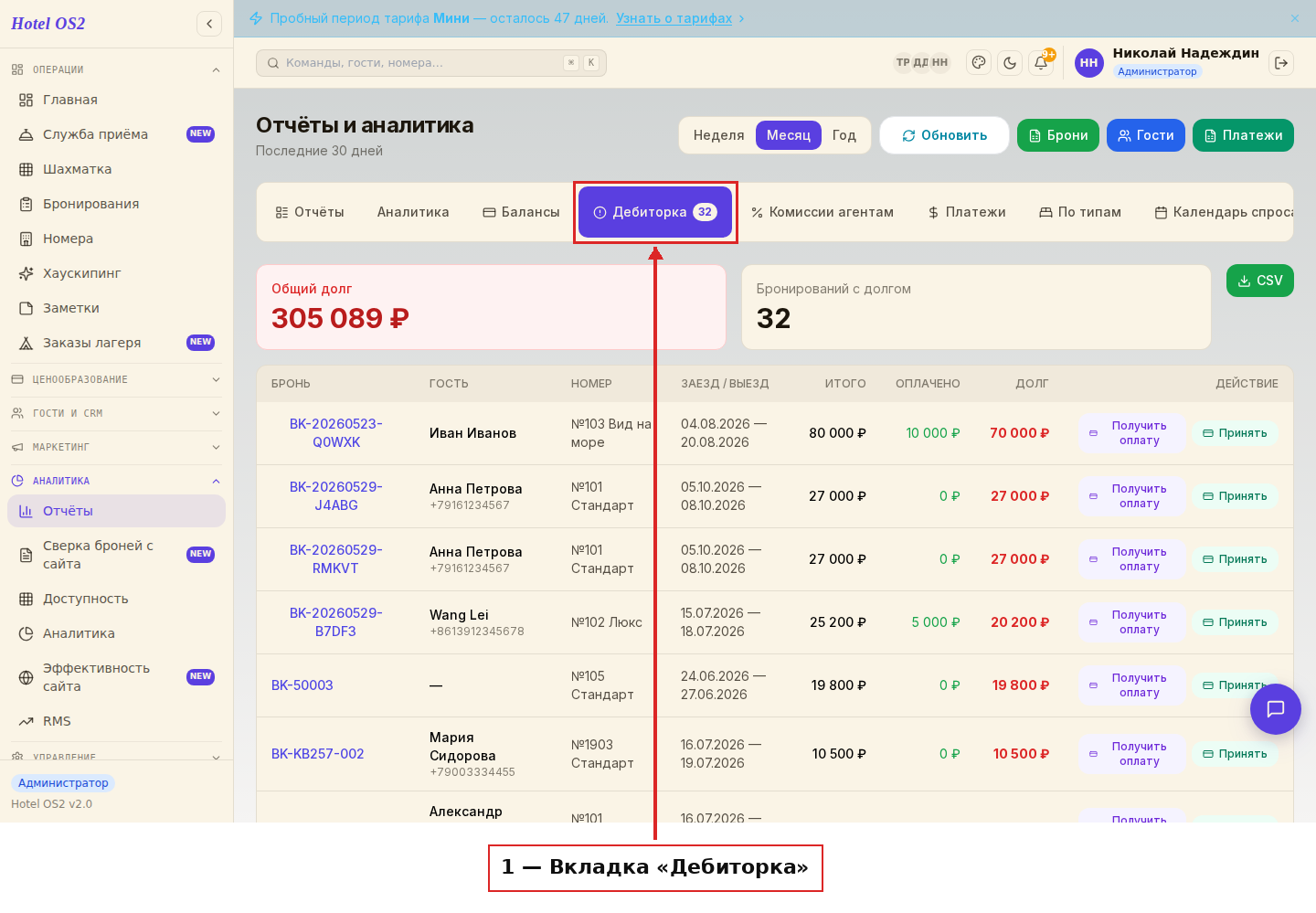Open Бронирования in the sidebar
Screen dimensions: 1316x913
click(x=117, y=204)
